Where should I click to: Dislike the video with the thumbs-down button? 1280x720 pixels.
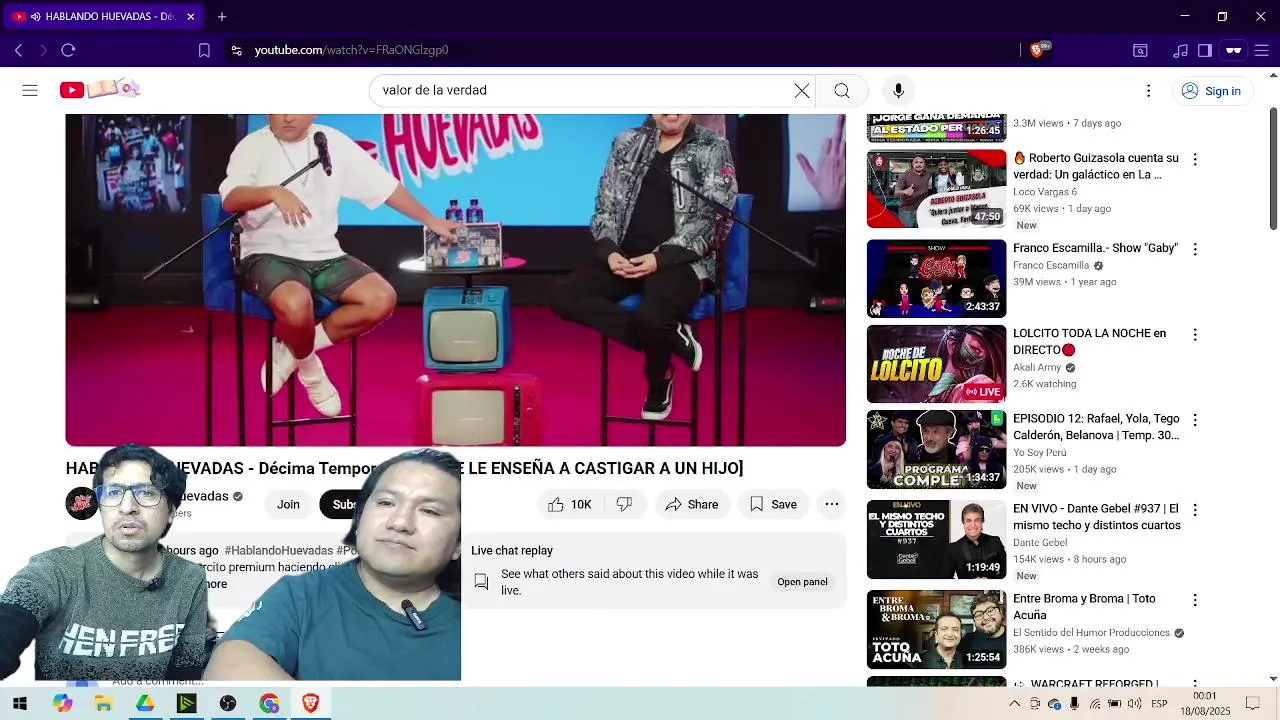tap(624, 505)
